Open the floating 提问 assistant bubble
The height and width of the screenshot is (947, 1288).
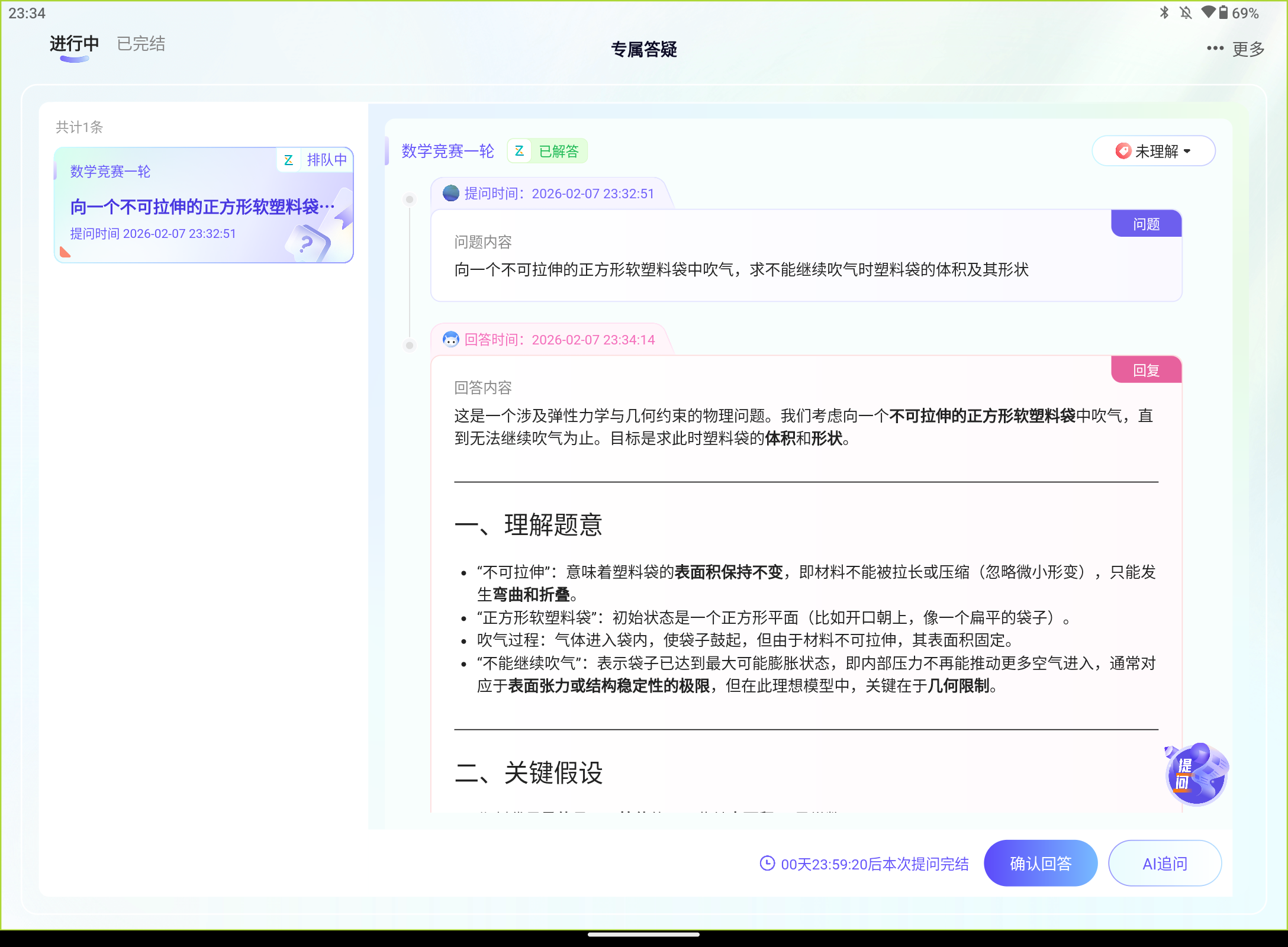pyautogui.click(x=1196, y=774)
